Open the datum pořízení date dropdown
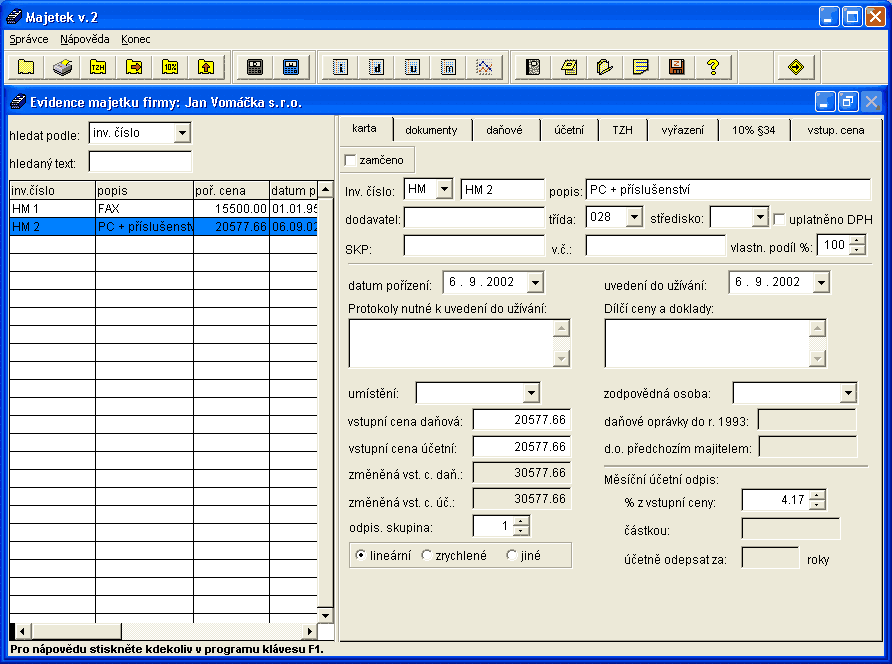The width and height of the screenshot is (892, 664). [x=534, y=283]
